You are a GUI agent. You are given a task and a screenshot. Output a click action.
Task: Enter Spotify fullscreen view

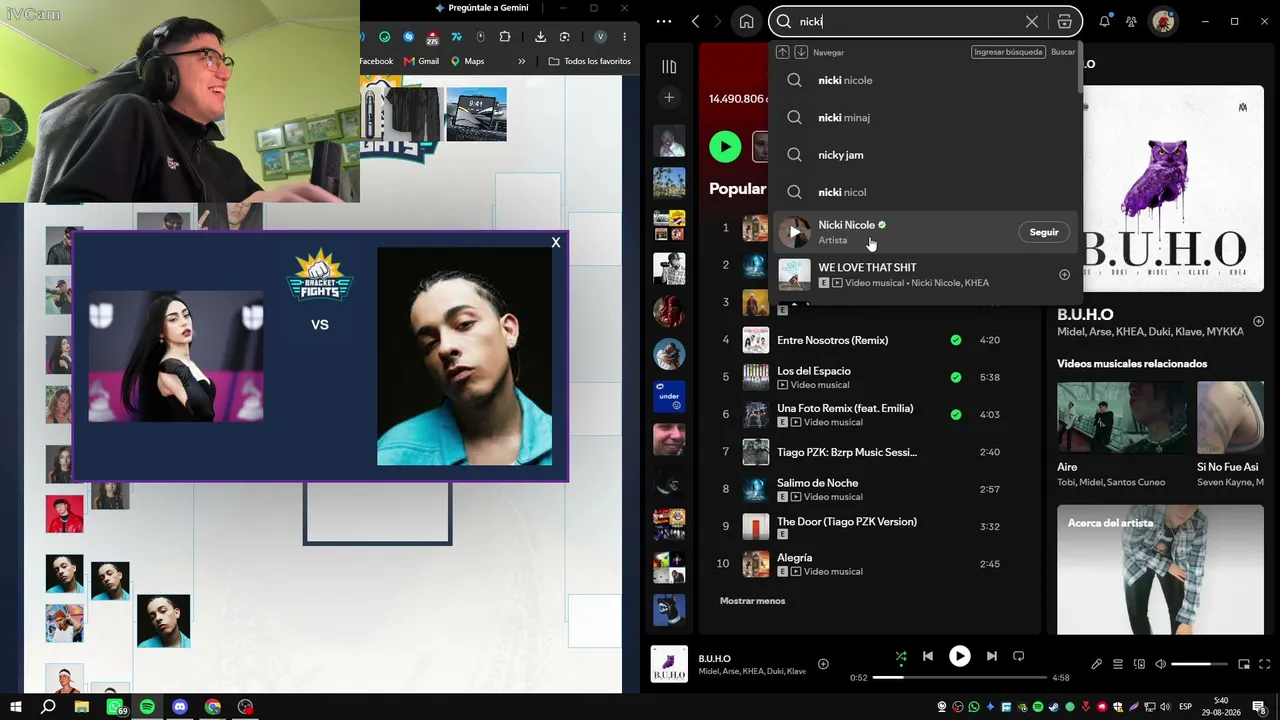tap(1265, 664)
